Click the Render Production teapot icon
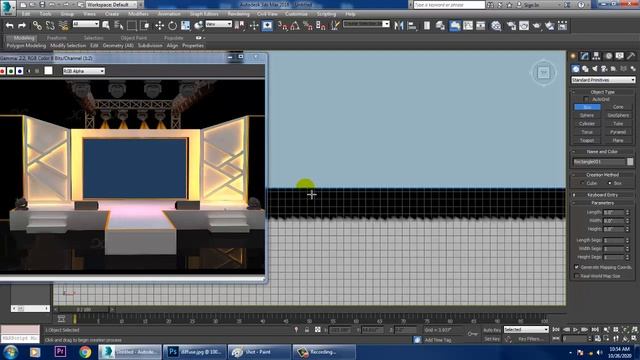 click(537, 26)
